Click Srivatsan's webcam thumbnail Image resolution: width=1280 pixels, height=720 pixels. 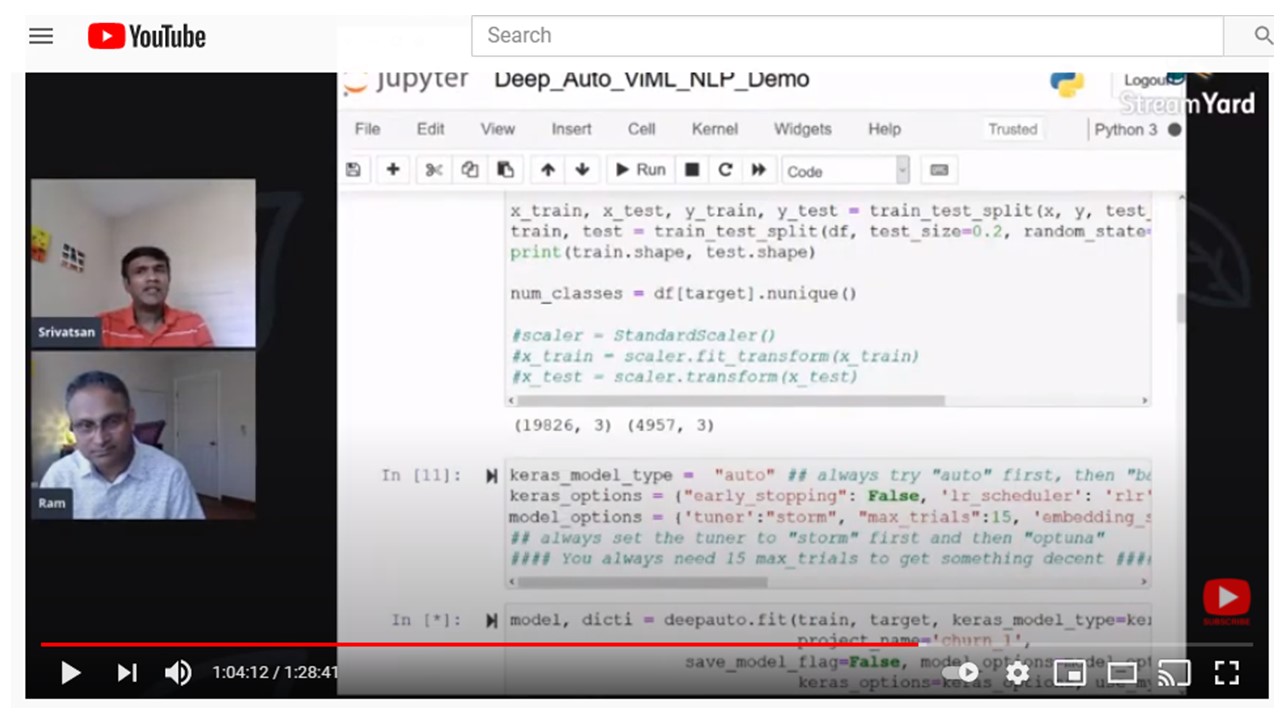(x=143, y=263)
